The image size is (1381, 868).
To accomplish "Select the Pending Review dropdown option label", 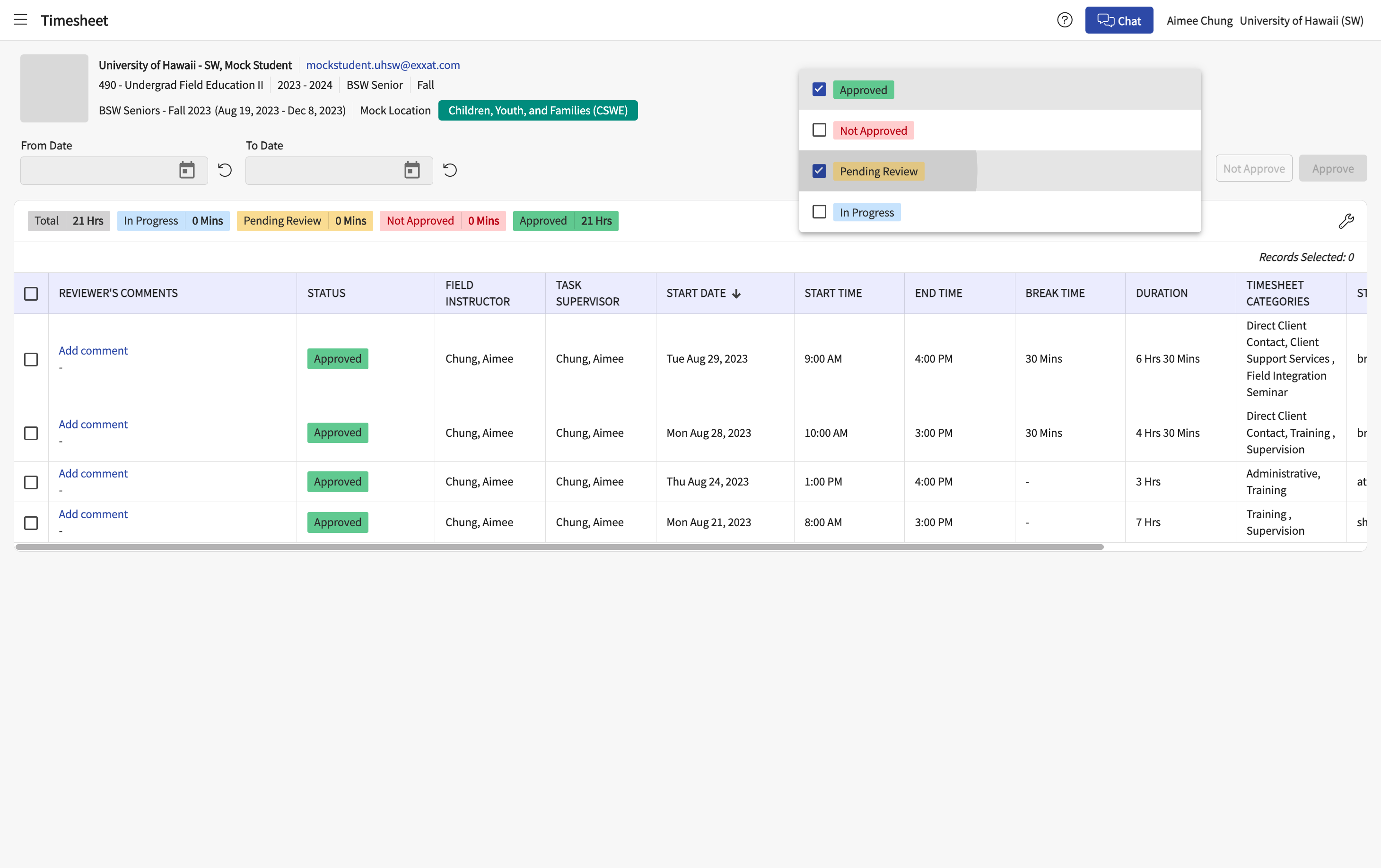I will 878,172.
